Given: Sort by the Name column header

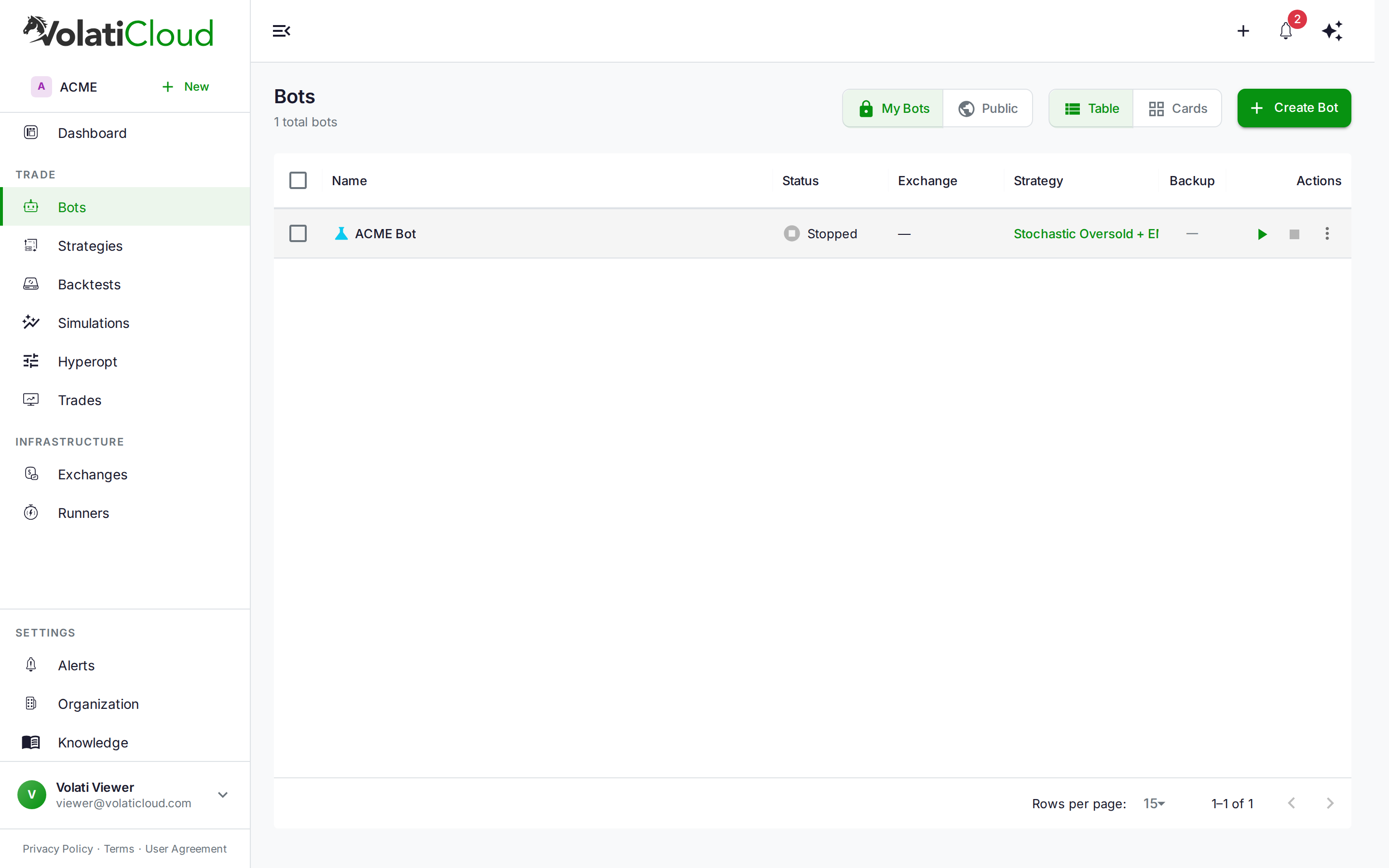Looking at the screenshot, I should click(x=349, y=180).
